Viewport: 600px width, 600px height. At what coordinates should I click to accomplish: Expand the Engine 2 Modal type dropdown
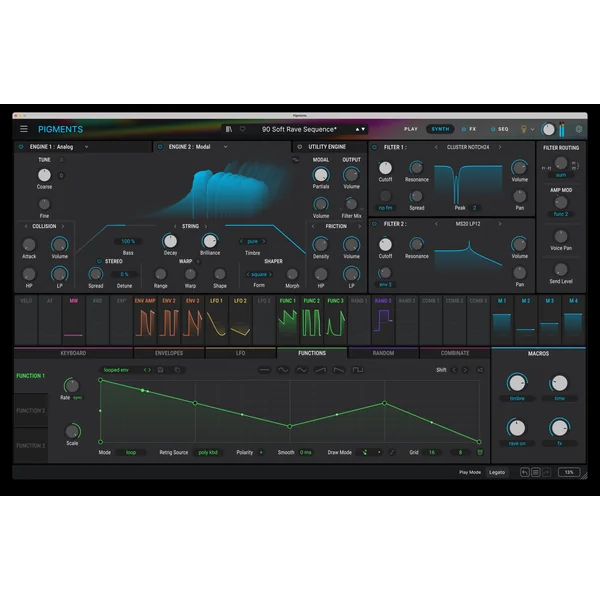pyautogui.click(x=225, y=147)
